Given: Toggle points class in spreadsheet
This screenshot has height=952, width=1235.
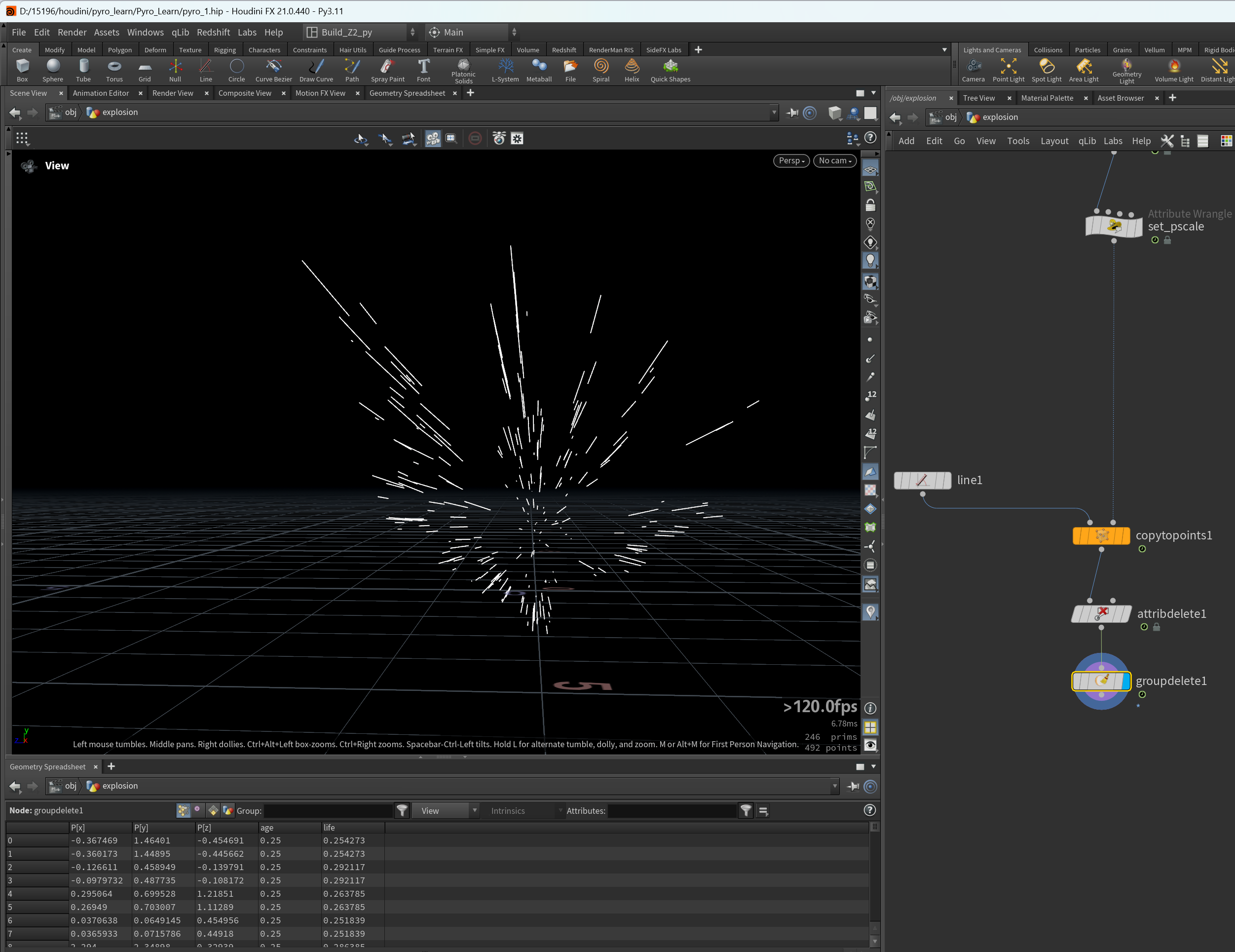Looking at the screenshot, I should (x=183, y=810).
